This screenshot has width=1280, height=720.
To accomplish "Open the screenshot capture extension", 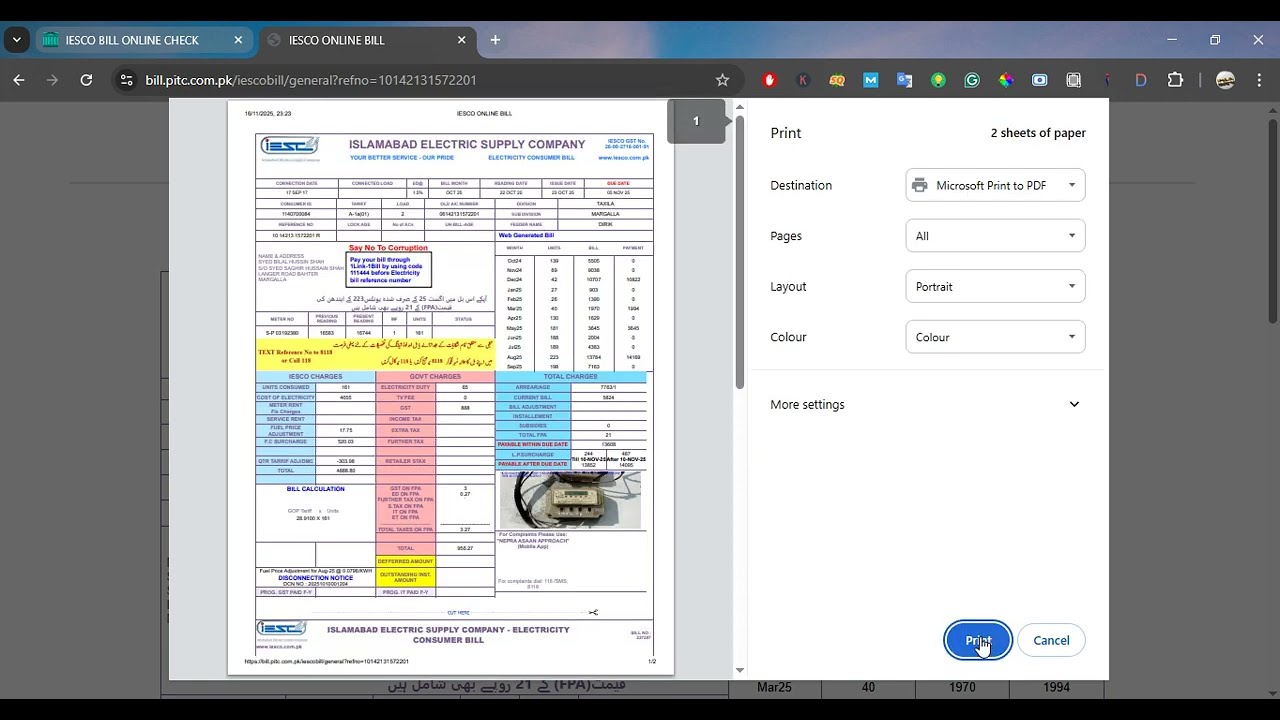I will point(1074,80).
